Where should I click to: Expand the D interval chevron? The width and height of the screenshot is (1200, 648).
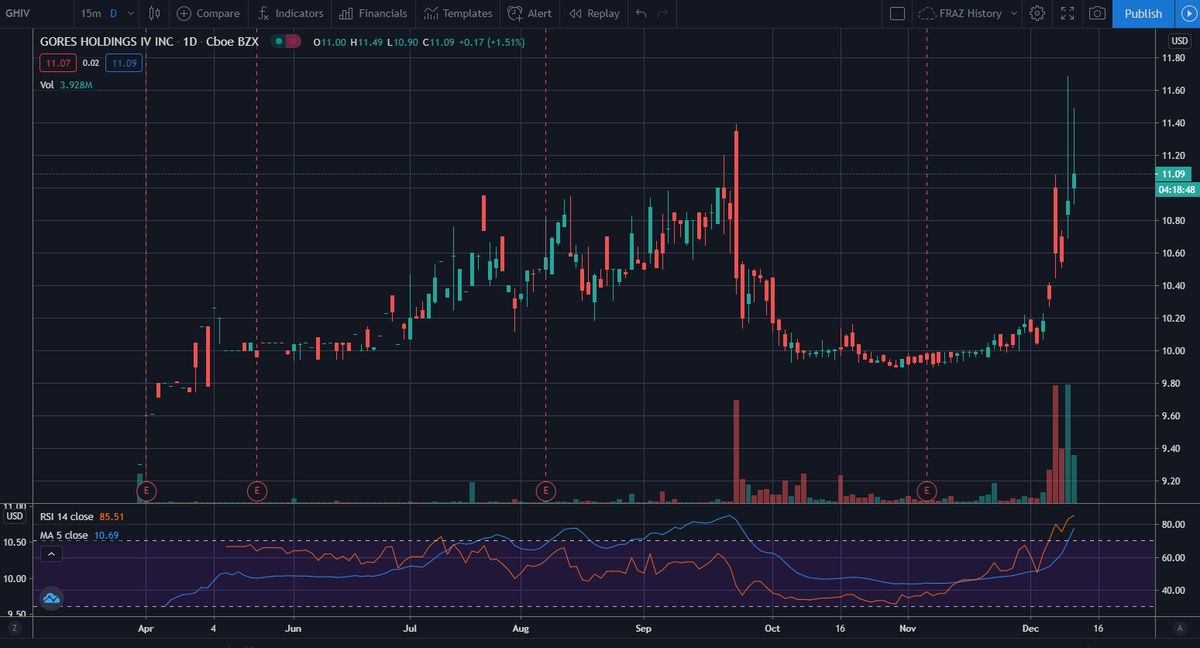(x=130, y=13)
